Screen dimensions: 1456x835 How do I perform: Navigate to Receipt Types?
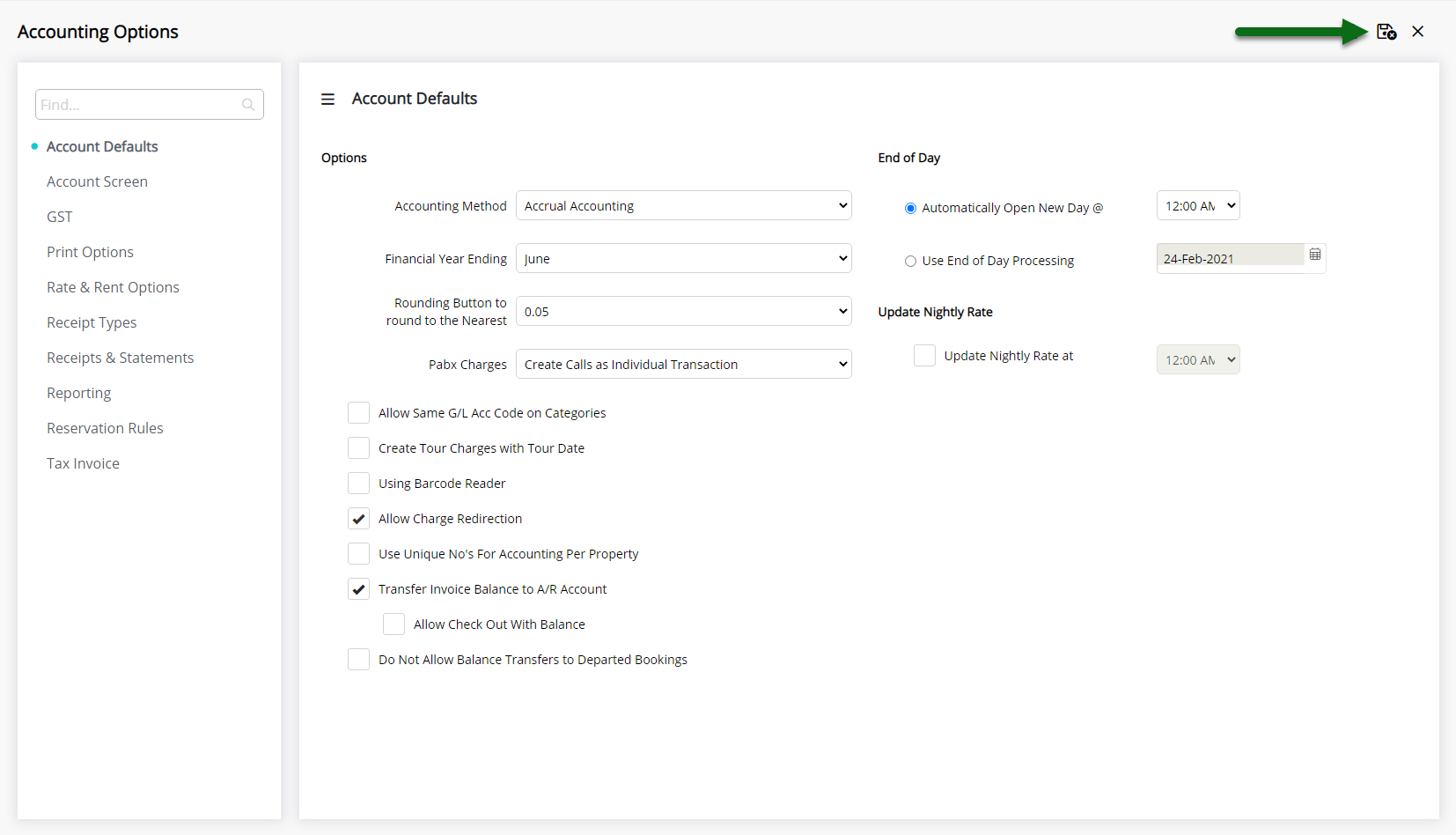pyautogui.click(x=92, y=322)
